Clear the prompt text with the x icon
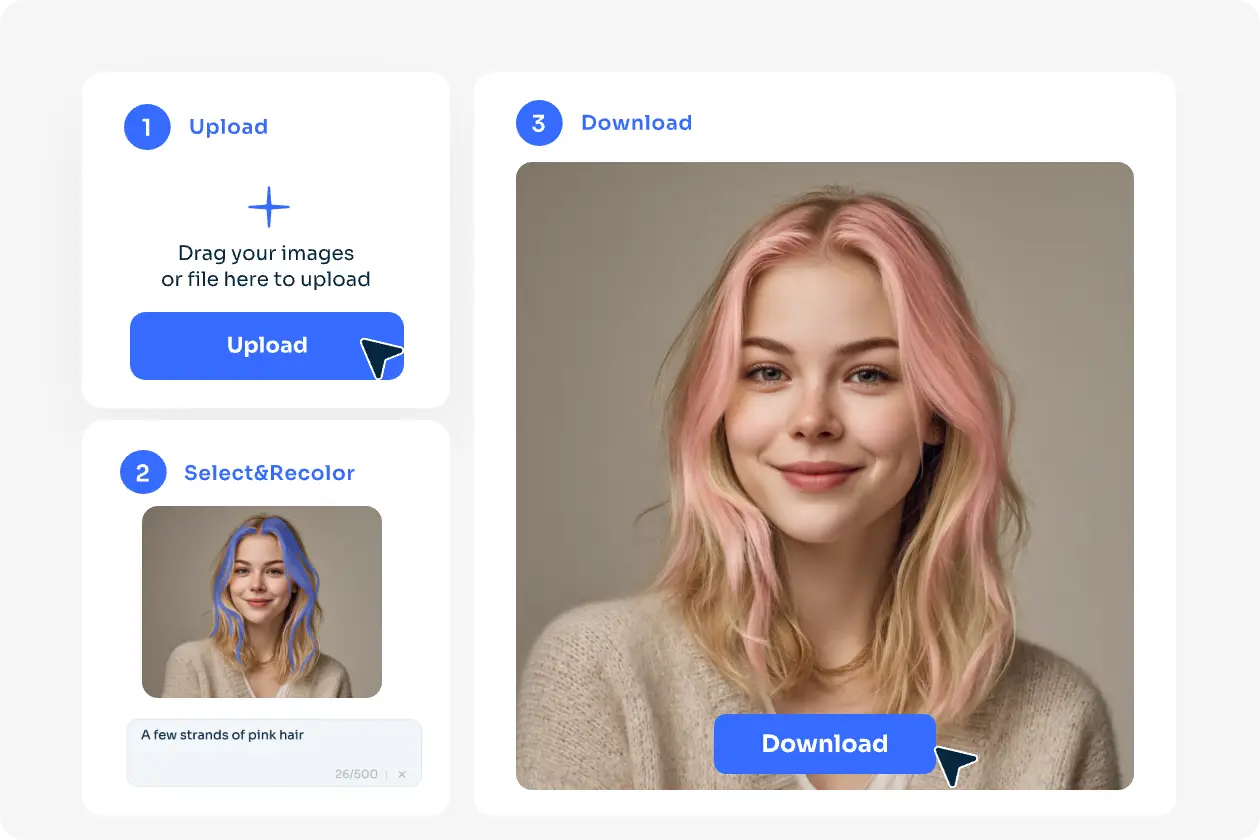This screenshot has width=1260, height=840. coord(402,774)
